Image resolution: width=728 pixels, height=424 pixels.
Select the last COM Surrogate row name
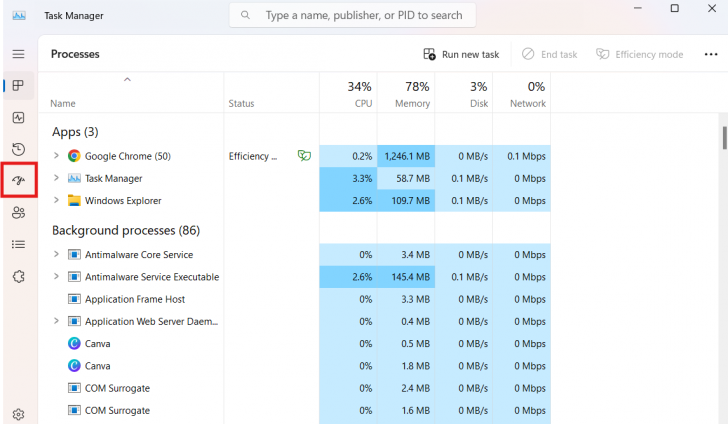coord(117,411)
